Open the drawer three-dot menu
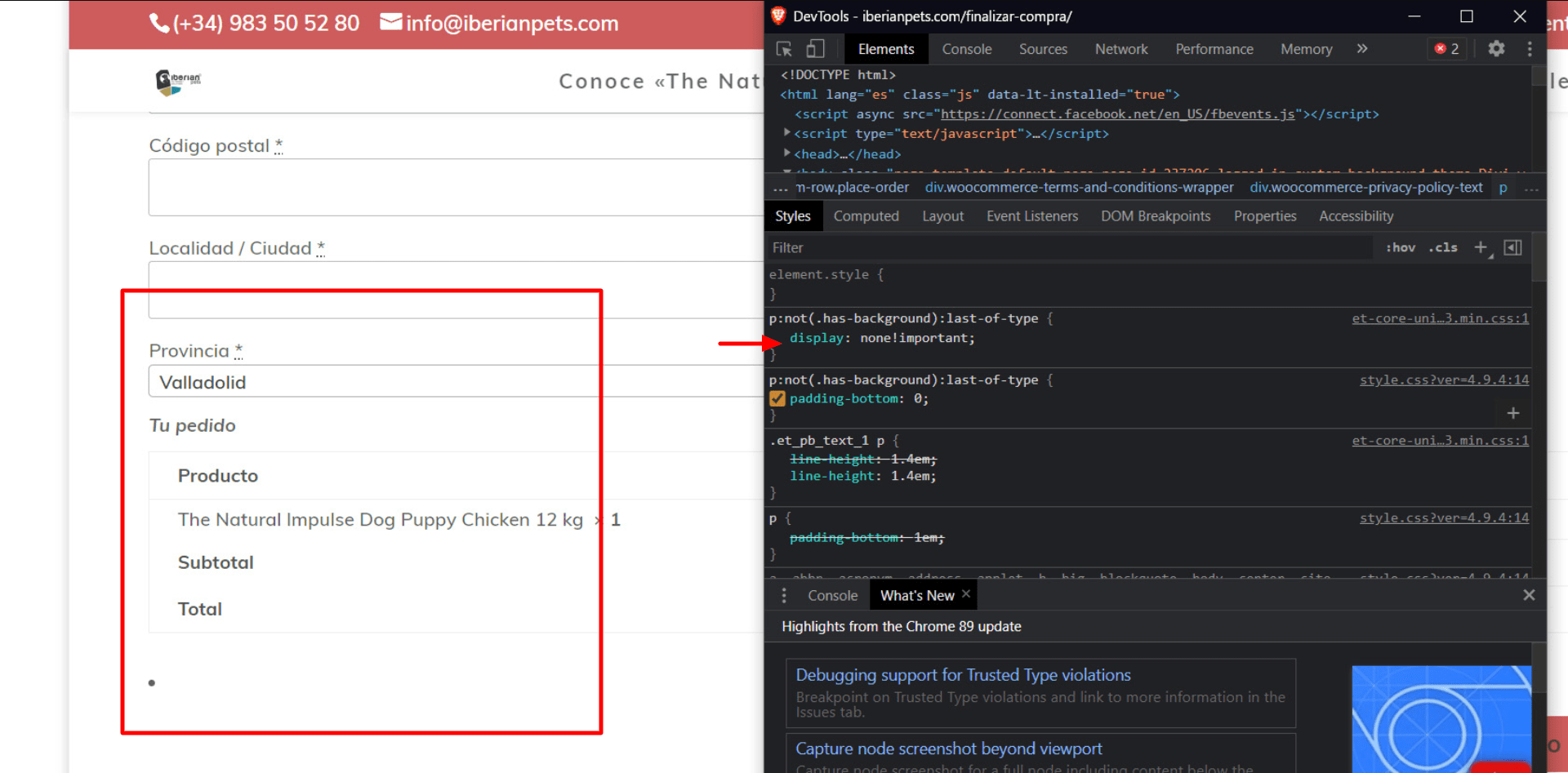 784,596
